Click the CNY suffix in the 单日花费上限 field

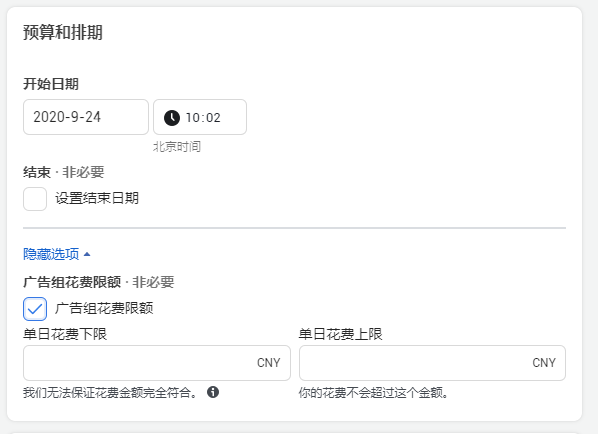(544, 363)
